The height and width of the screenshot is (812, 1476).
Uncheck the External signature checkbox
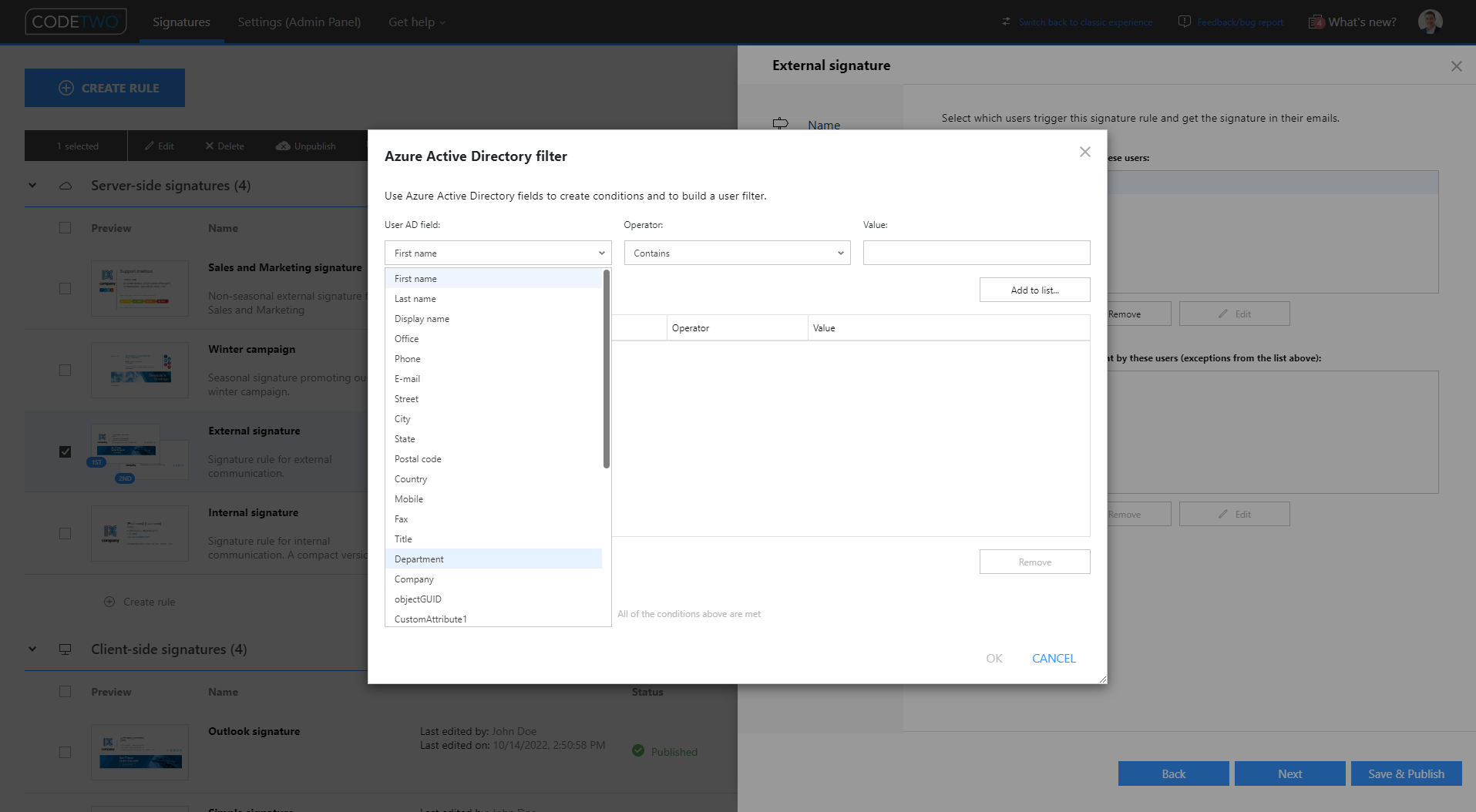(66, 451)
